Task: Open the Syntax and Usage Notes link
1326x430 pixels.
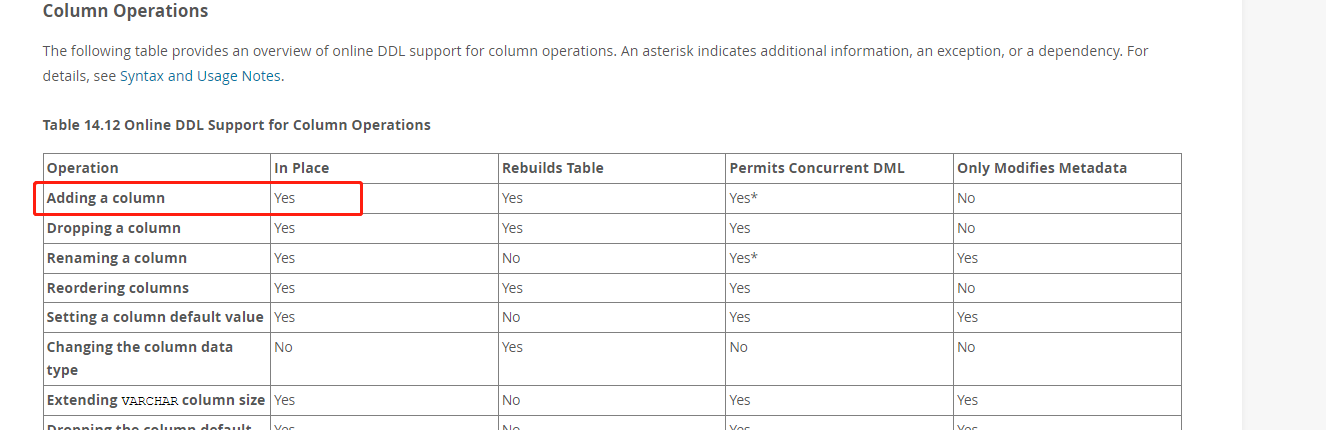Action: (x=200, y=76)
